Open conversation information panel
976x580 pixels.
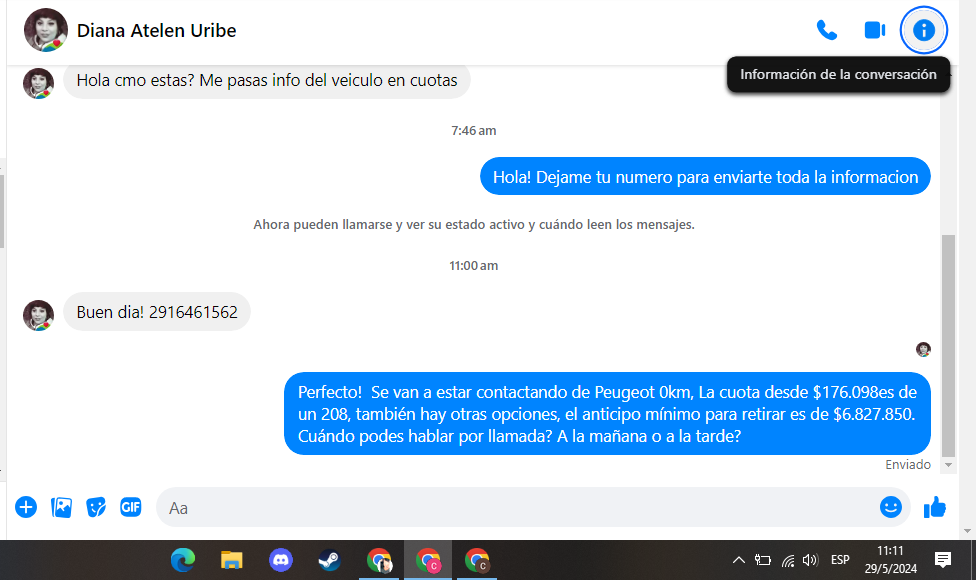924,30
